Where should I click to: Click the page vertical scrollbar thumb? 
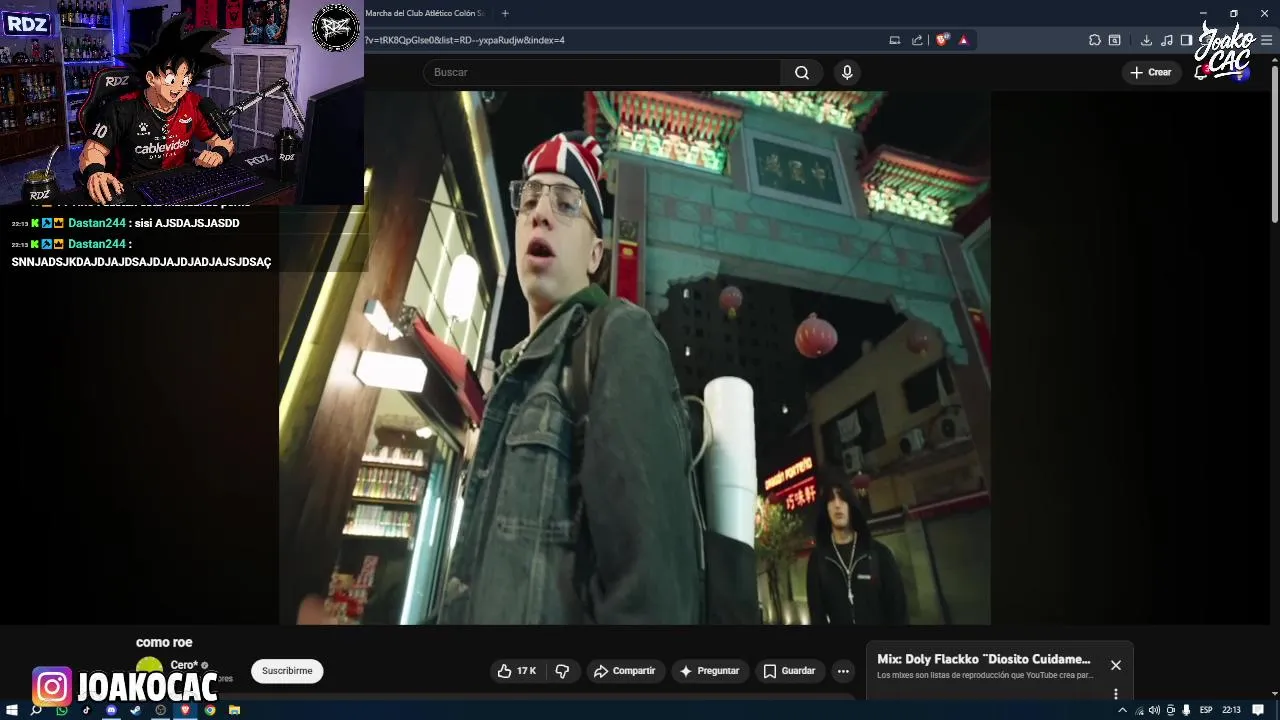click(x=1274, y=145)
